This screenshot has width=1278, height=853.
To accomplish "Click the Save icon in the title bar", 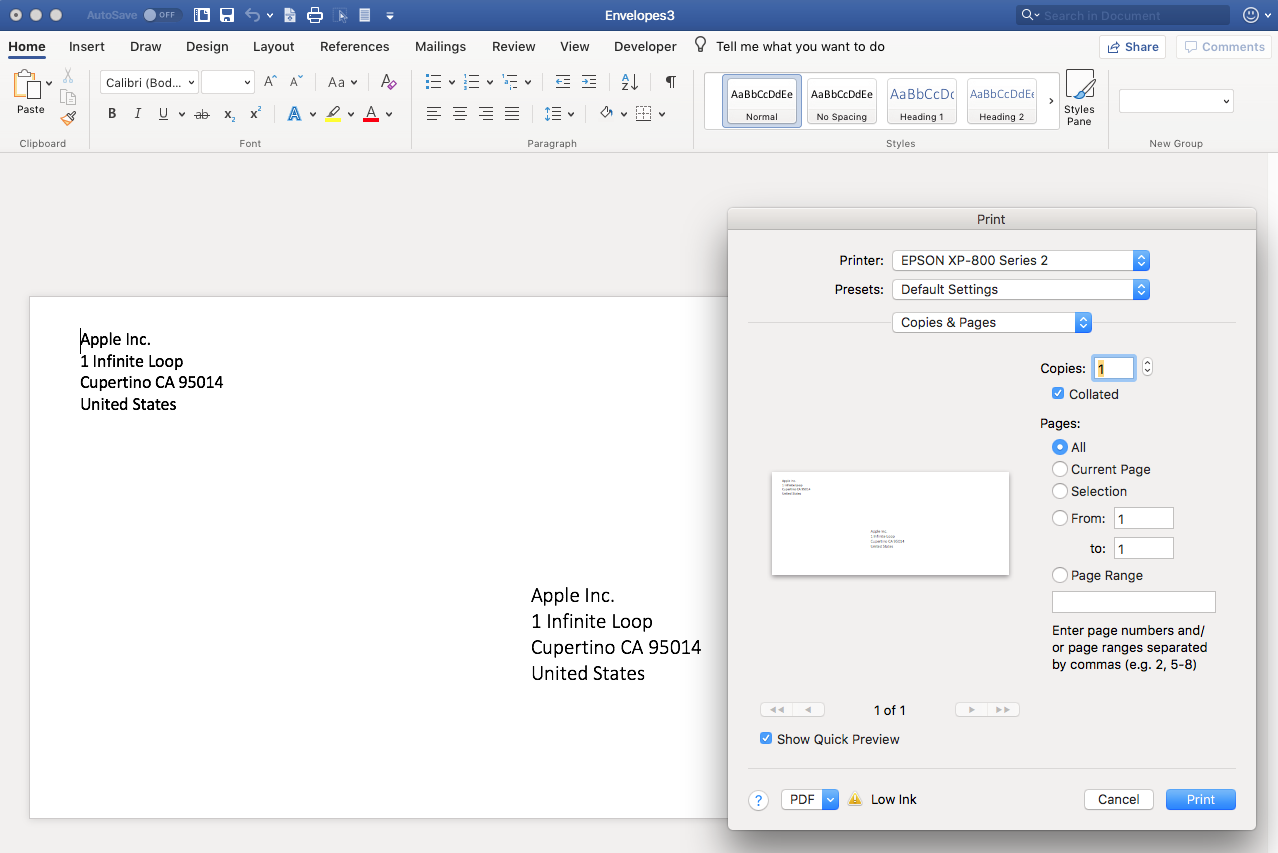I will pyautogui.click(x=227, y=15).
